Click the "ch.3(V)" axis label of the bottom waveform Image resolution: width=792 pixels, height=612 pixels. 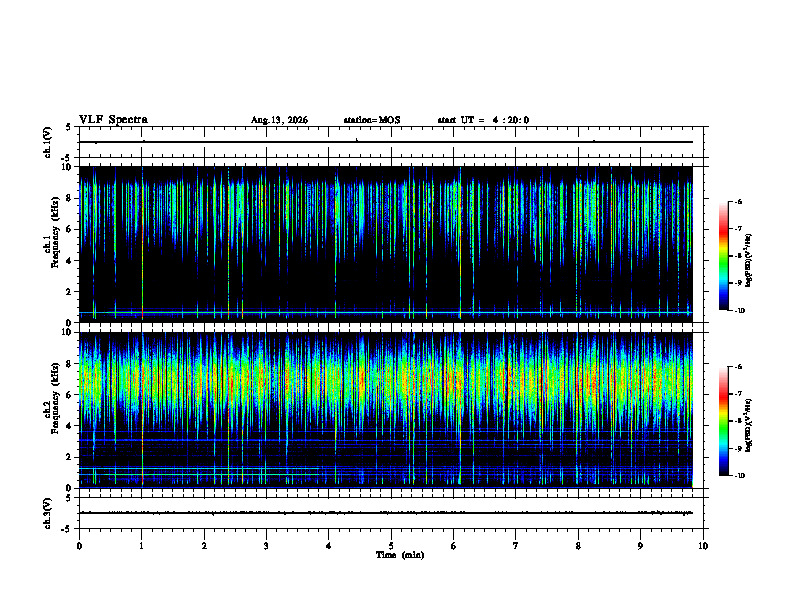click(48, 513)
